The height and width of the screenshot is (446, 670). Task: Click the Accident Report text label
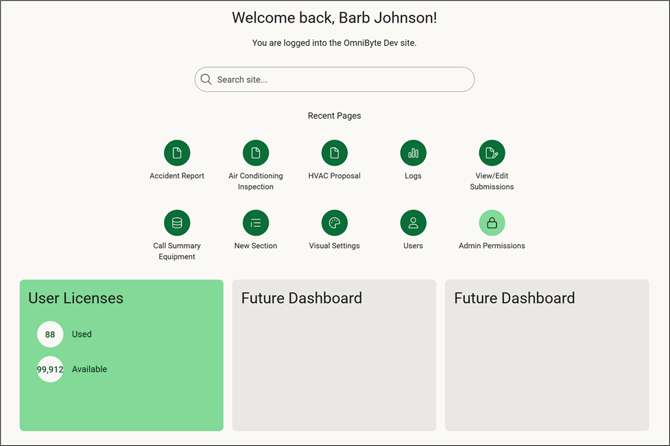pos(177,176)
